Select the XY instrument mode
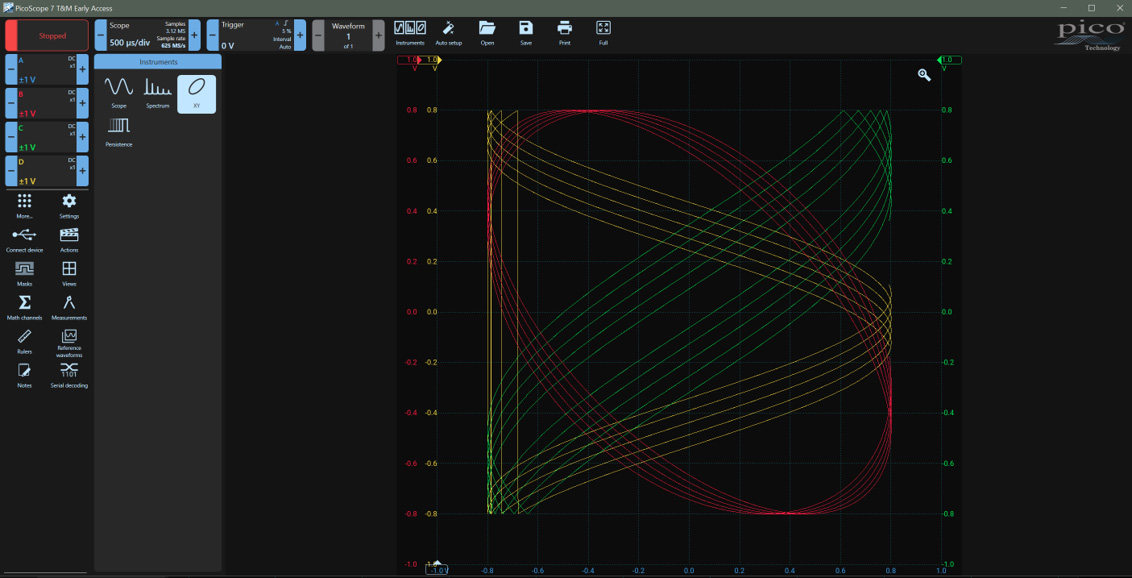The width and height of the screenshot is (1132, 578). [x=196, y=93]
